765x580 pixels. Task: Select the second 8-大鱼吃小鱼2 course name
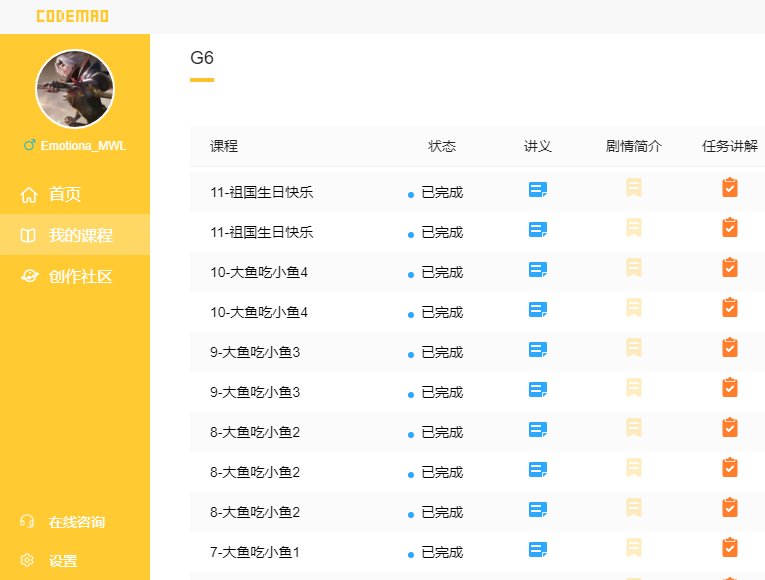click(x=255, y=472)
